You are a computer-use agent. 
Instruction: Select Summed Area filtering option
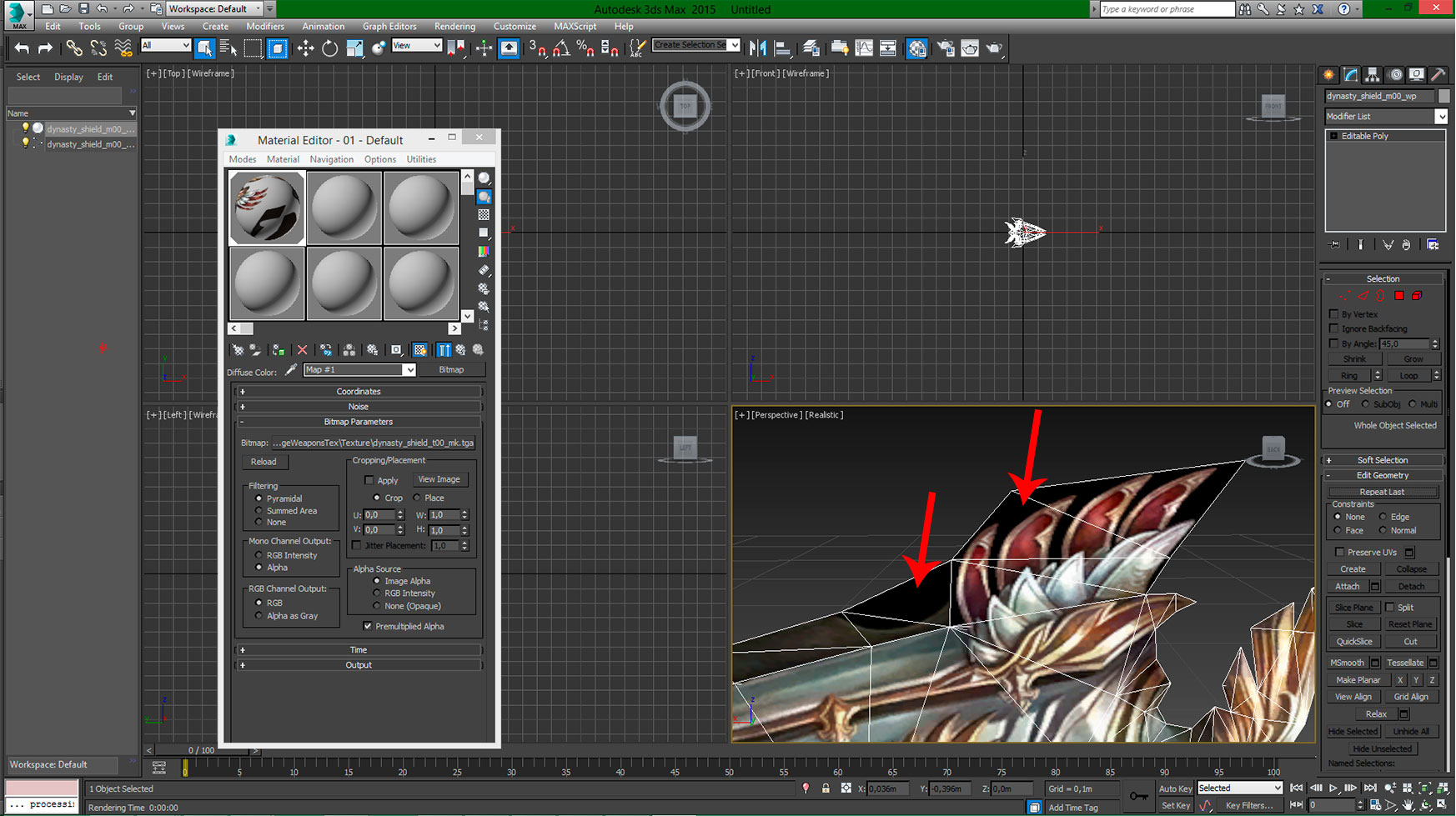click(259, 511)
